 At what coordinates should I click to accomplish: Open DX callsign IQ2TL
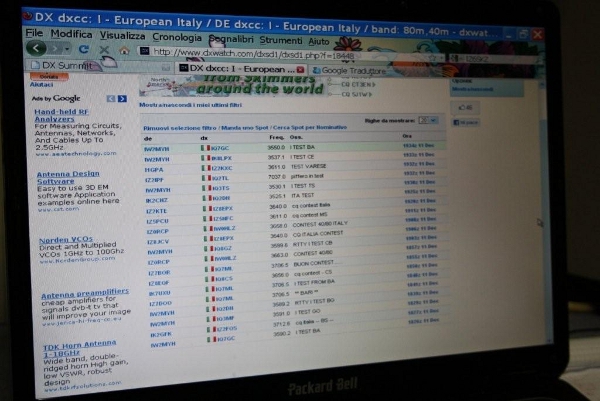[220, 178]
